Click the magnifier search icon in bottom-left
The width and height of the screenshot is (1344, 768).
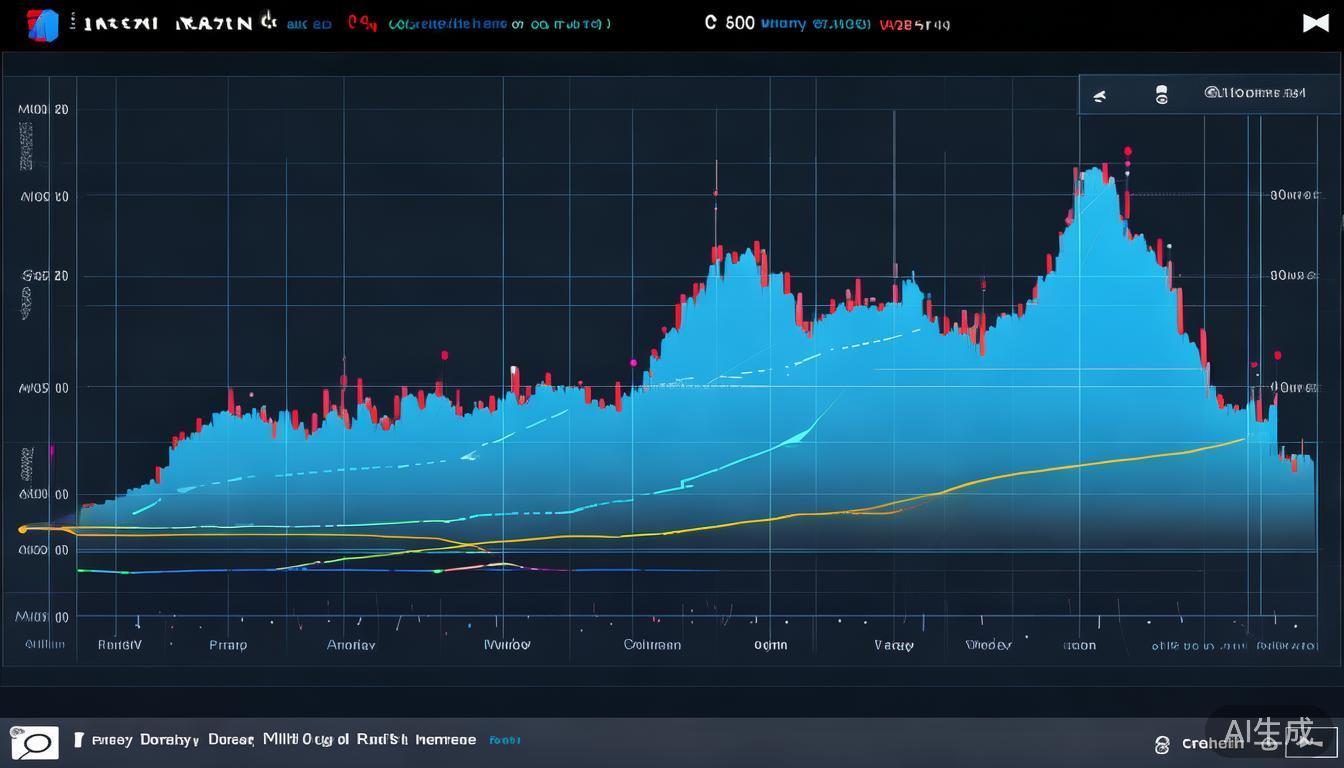[35, 743]
